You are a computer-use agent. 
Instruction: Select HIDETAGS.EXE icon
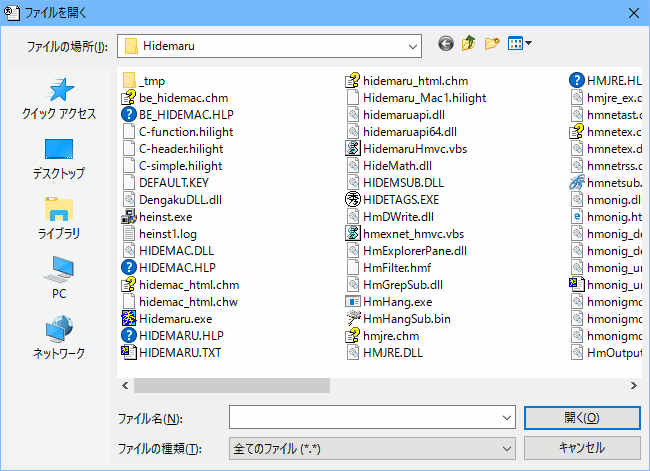click(353, 199)
